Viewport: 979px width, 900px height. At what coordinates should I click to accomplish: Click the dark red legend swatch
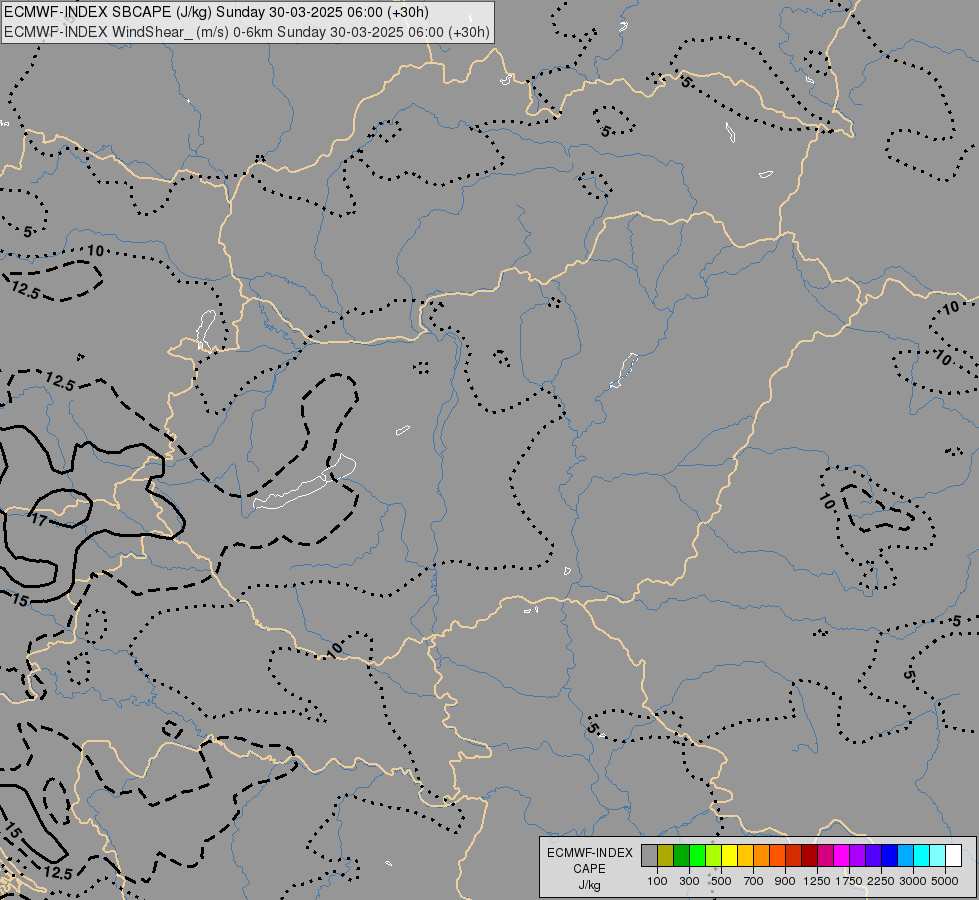[810, 855]
